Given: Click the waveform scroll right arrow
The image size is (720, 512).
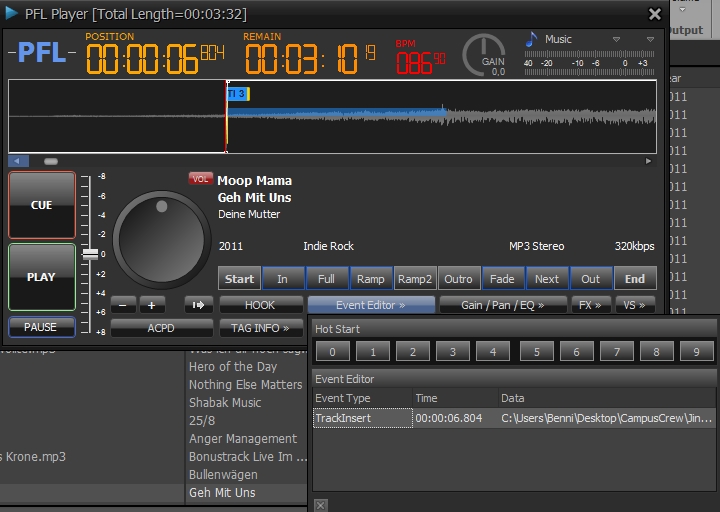Looking at the screenshot, I should [648, 161].
